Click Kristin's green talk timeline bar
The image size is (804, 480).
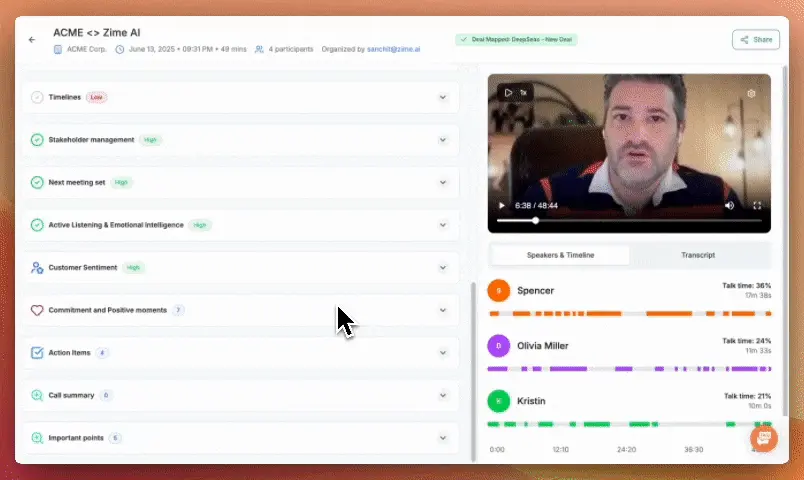(630, 424)
